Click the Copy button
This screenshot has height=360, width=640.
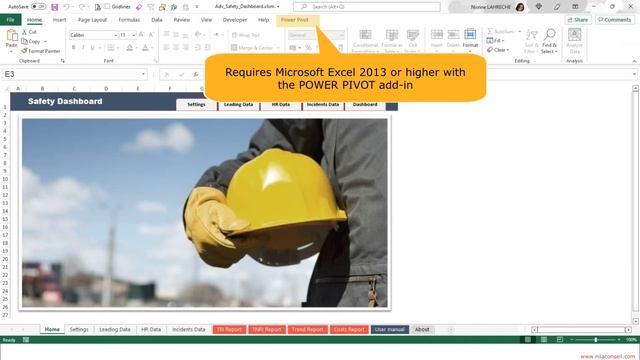point(31,41)
